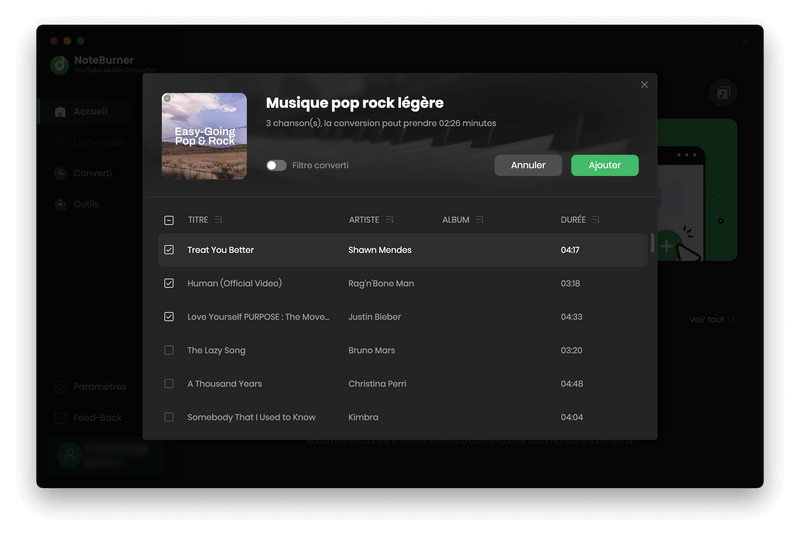
Task: Click the TITRE column header label
Action: pyautogui.click(x=198, y=220)
